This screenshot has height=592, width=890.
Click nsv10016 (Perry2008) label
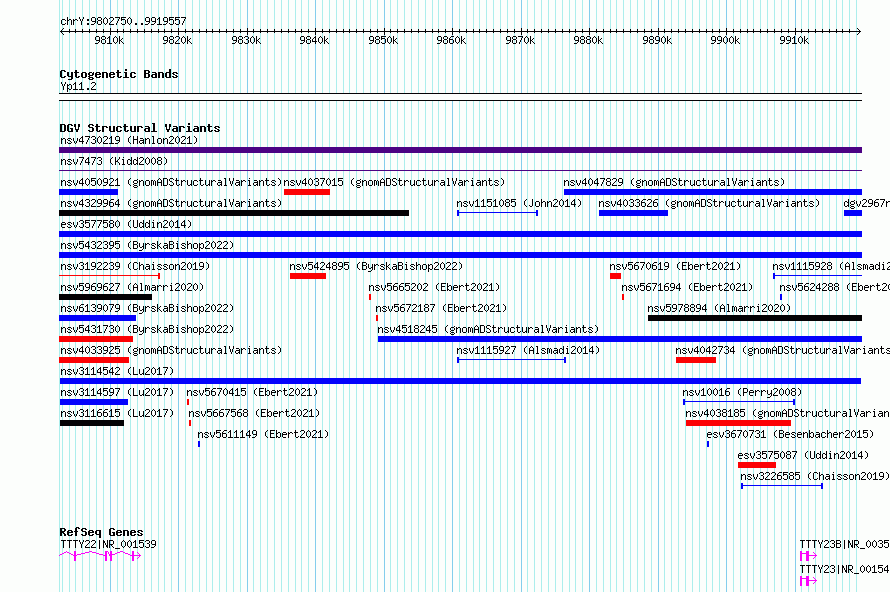(742, 392)
